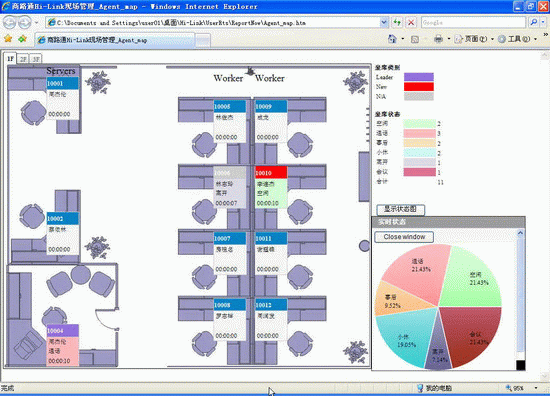Open the Tools (工具) menu dropdown
The width and height of the screenshot is (550, 396).
[518, 39]
